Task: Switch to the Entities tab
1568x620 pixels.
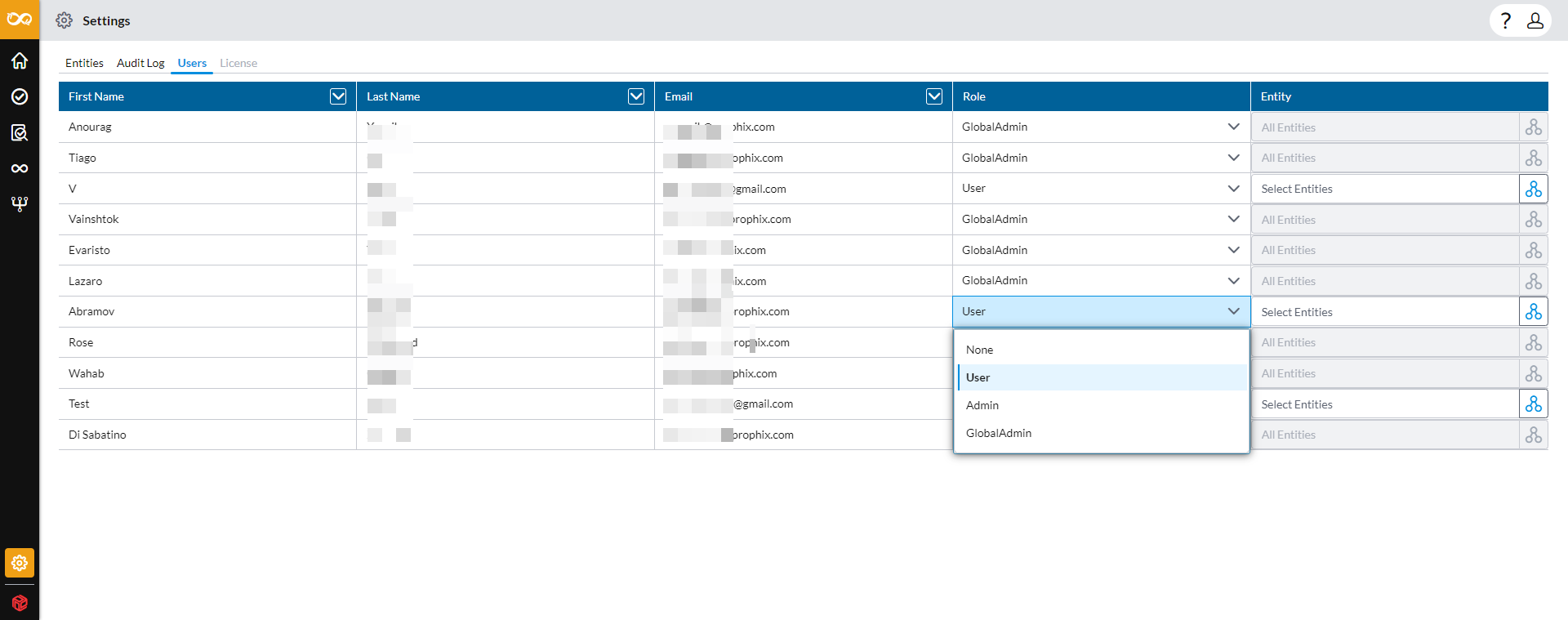Action: (x=84, y=63)
